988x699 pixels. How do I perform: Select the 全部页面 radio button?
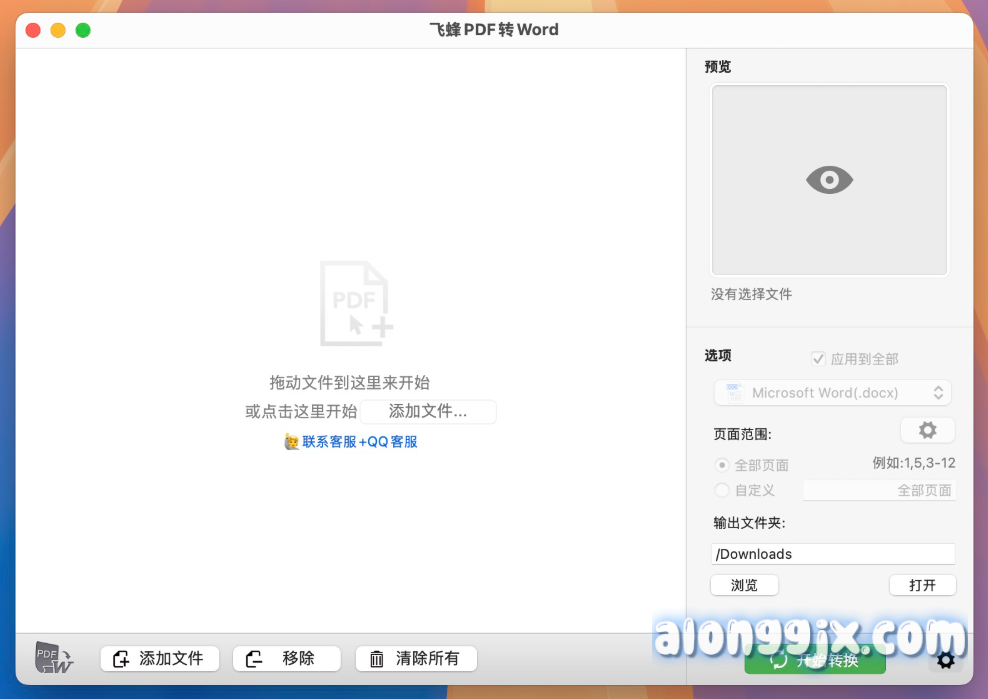[722, 465]
